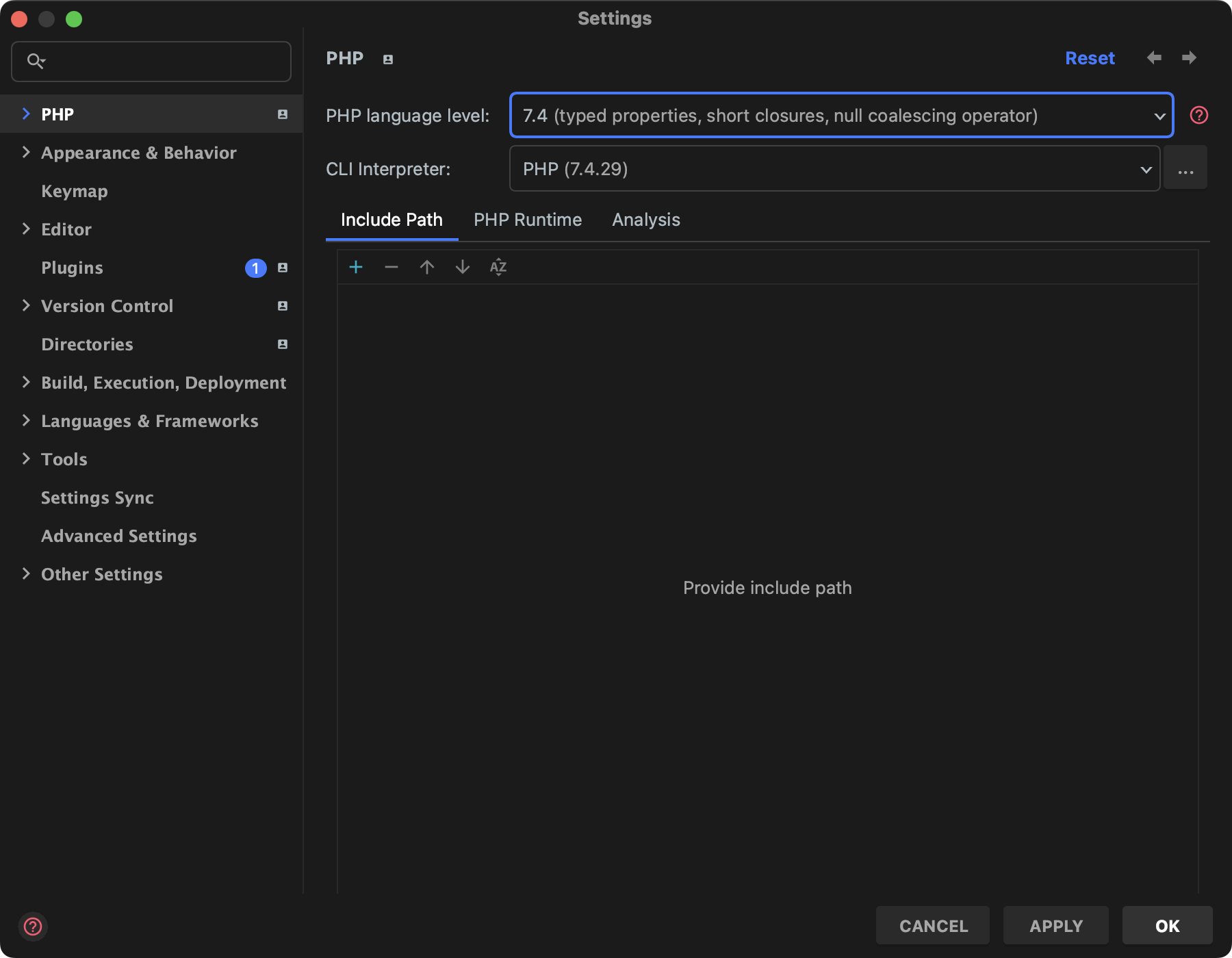Screen dimensions: 1232x958
Task: Click the Plugins update badge showing 1
Action: (x=256, y=268)
